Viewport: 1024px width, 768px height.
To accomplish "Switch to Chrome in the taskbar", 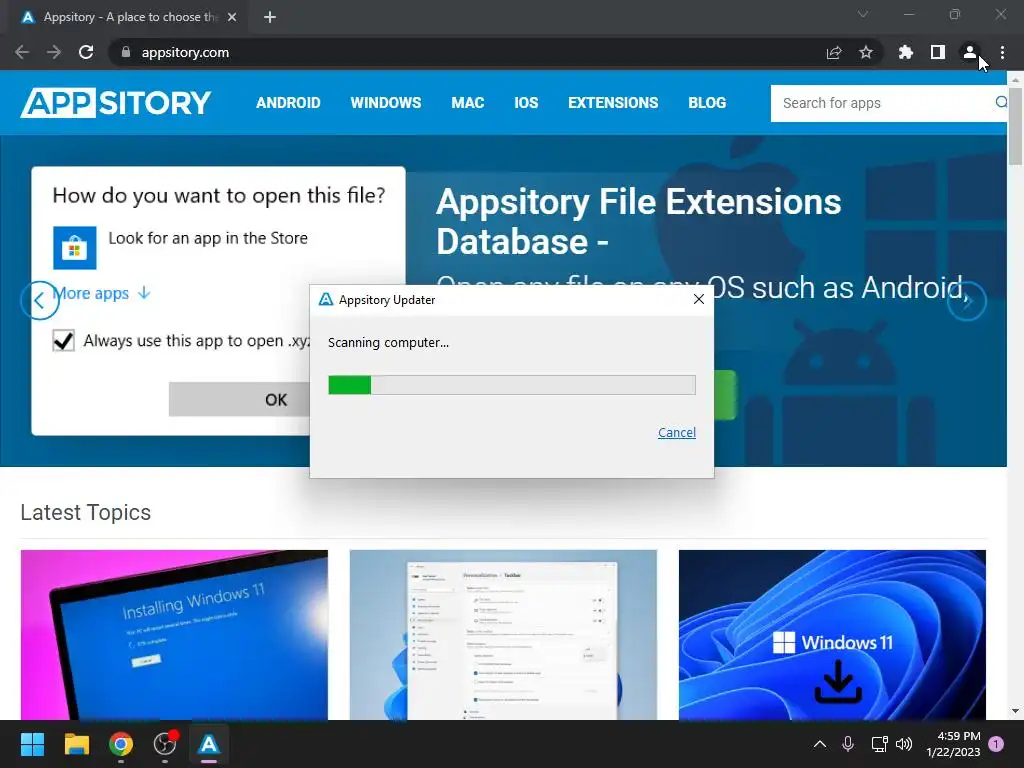I will click(x=121, y=744).
